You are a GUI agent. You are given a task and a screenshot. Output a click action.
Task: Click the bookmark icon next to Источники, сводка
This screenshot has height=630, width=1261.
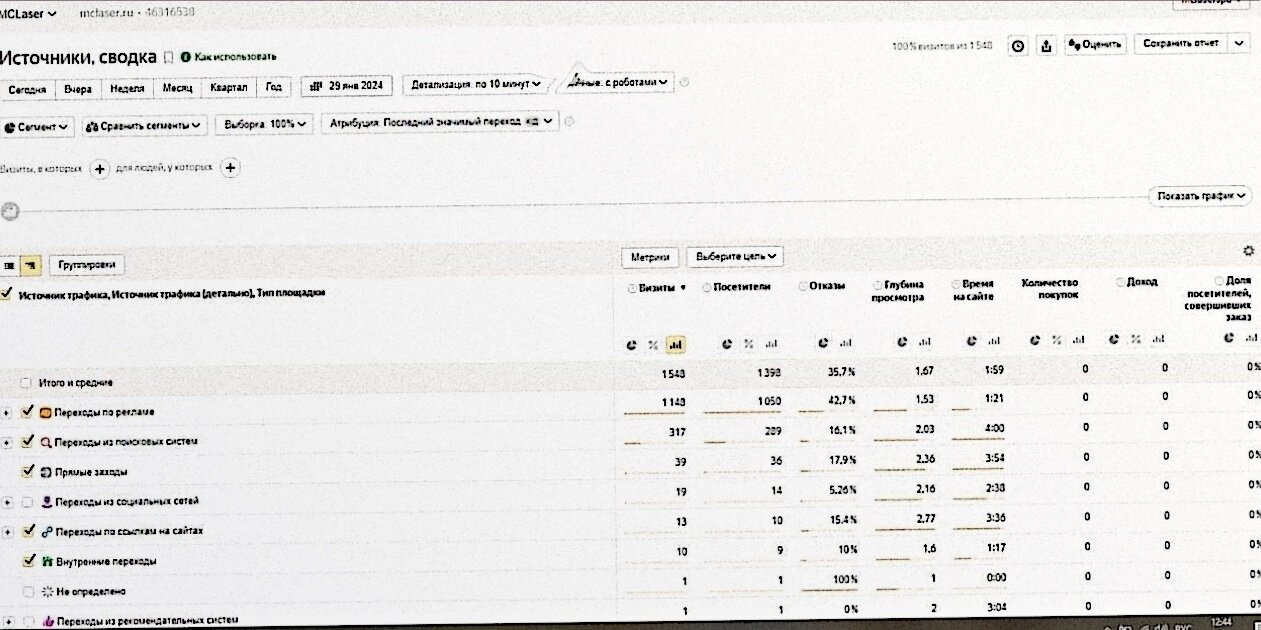pos(168,57)
